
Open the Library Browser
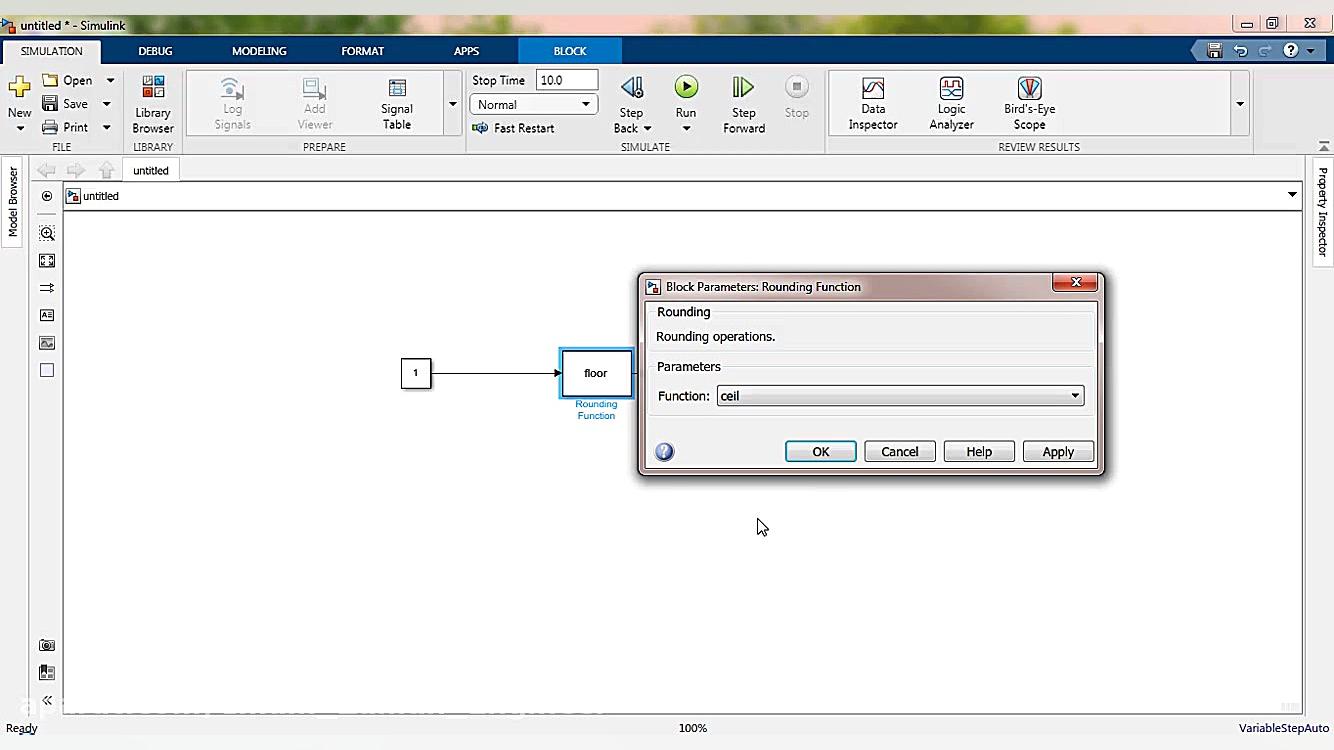[153, 104]
